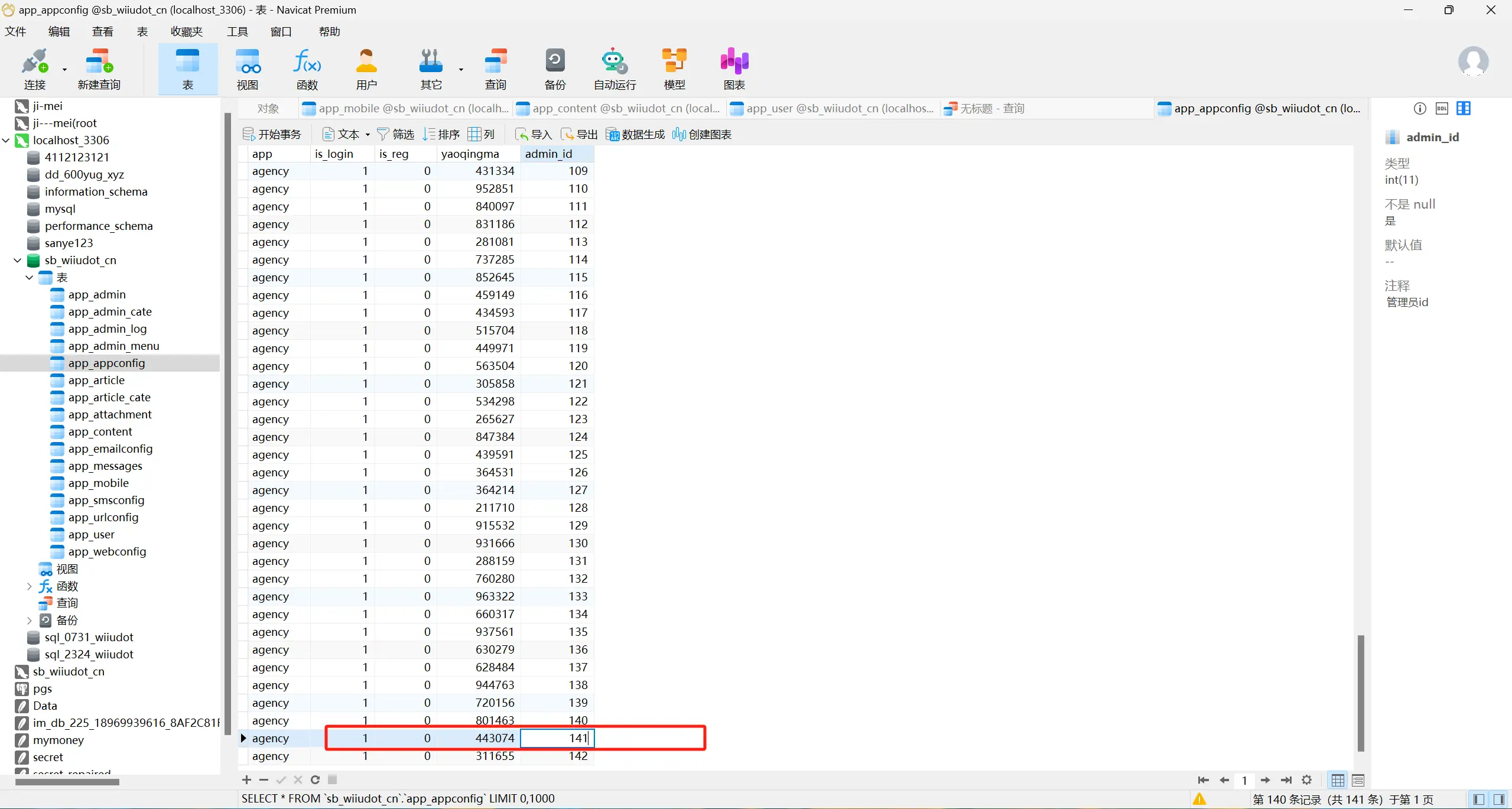
Task: Open the 工具 menu
Action: click(237, 31)
